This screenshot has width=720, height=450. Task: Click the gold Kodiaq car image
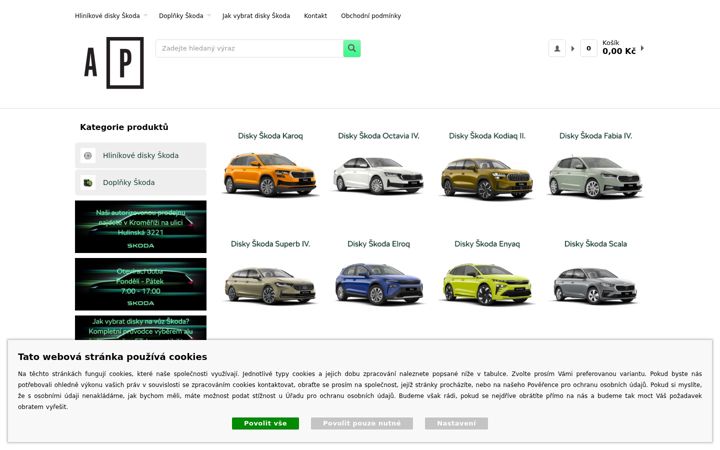(x=487, y=178)
